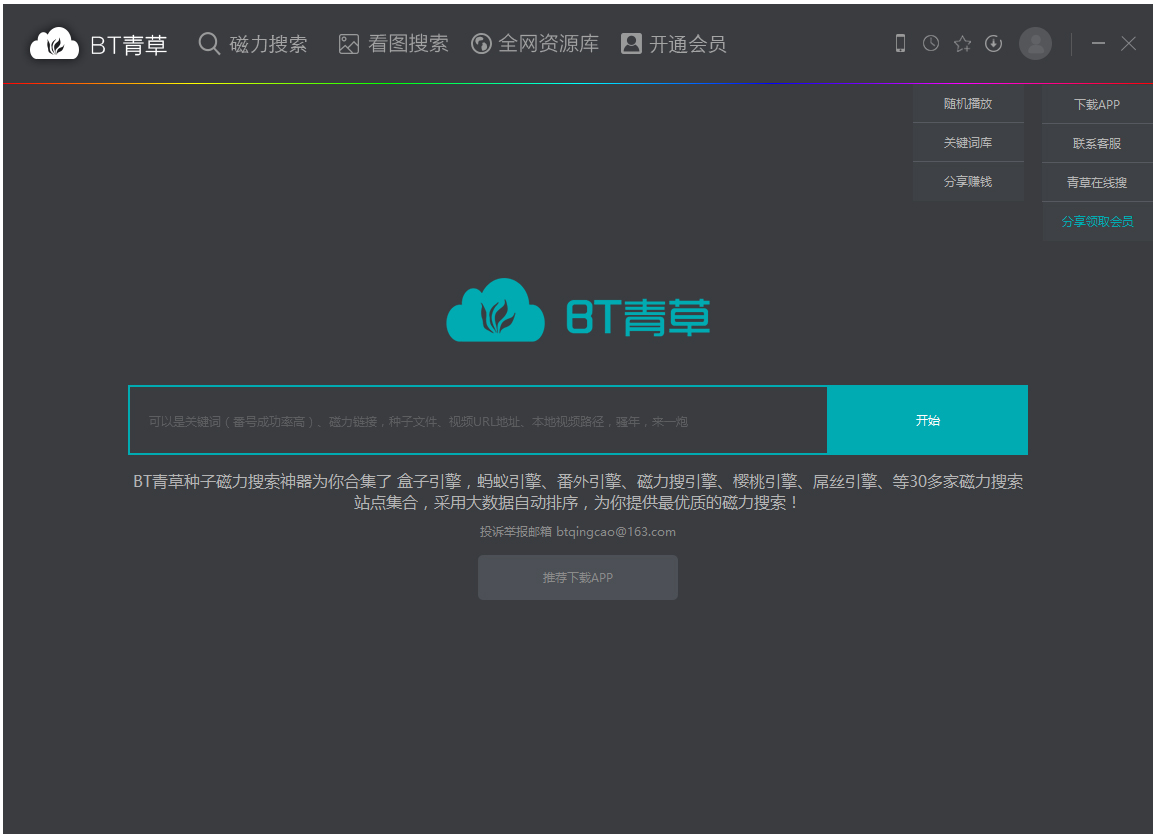Click the mobile phone icon in header
The image size is (1156, 837).
click(x=900, y=44)
